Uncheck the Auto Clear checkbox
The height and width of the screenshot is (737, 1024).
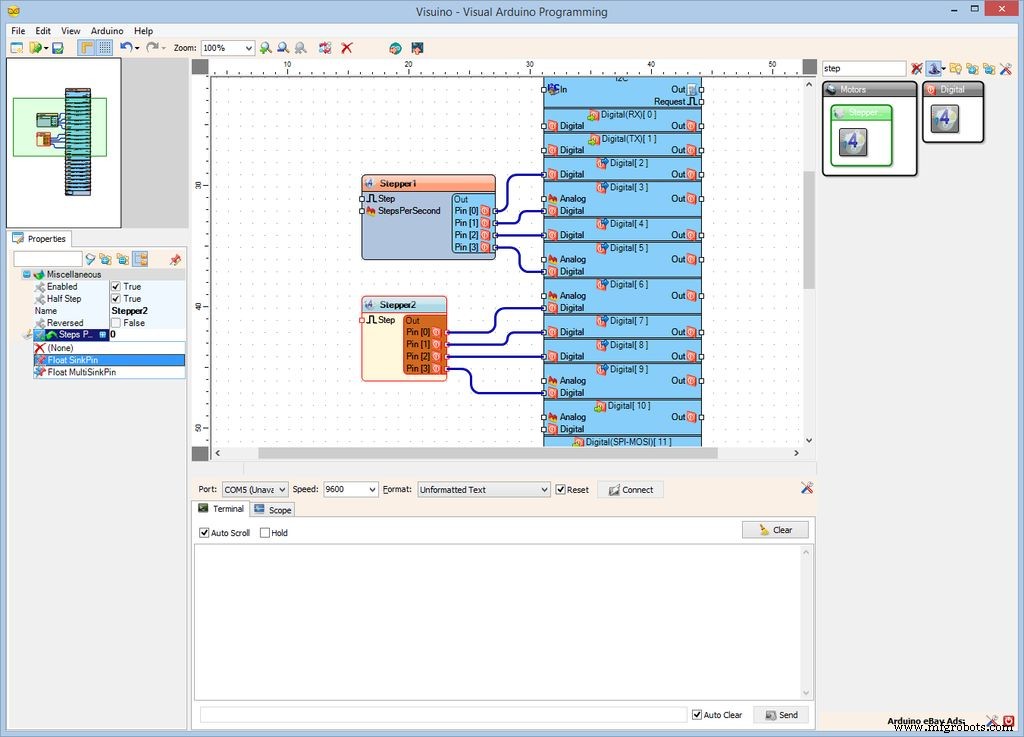pyautogui.click(x=697, y=714)
